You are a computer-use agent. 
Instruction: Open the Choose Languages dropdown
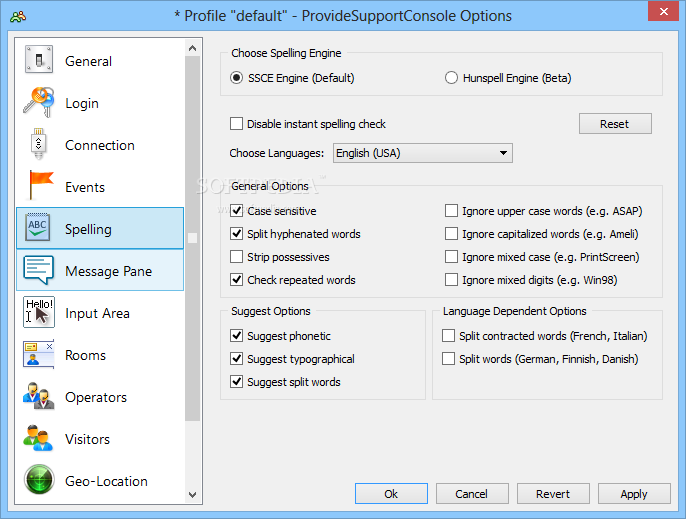(423, 153)
